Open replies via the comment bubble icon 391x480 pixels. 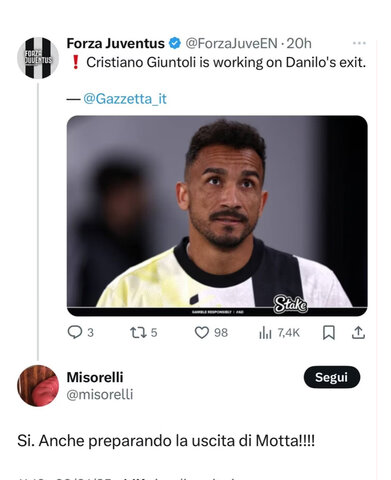click(x=75, y=332)
